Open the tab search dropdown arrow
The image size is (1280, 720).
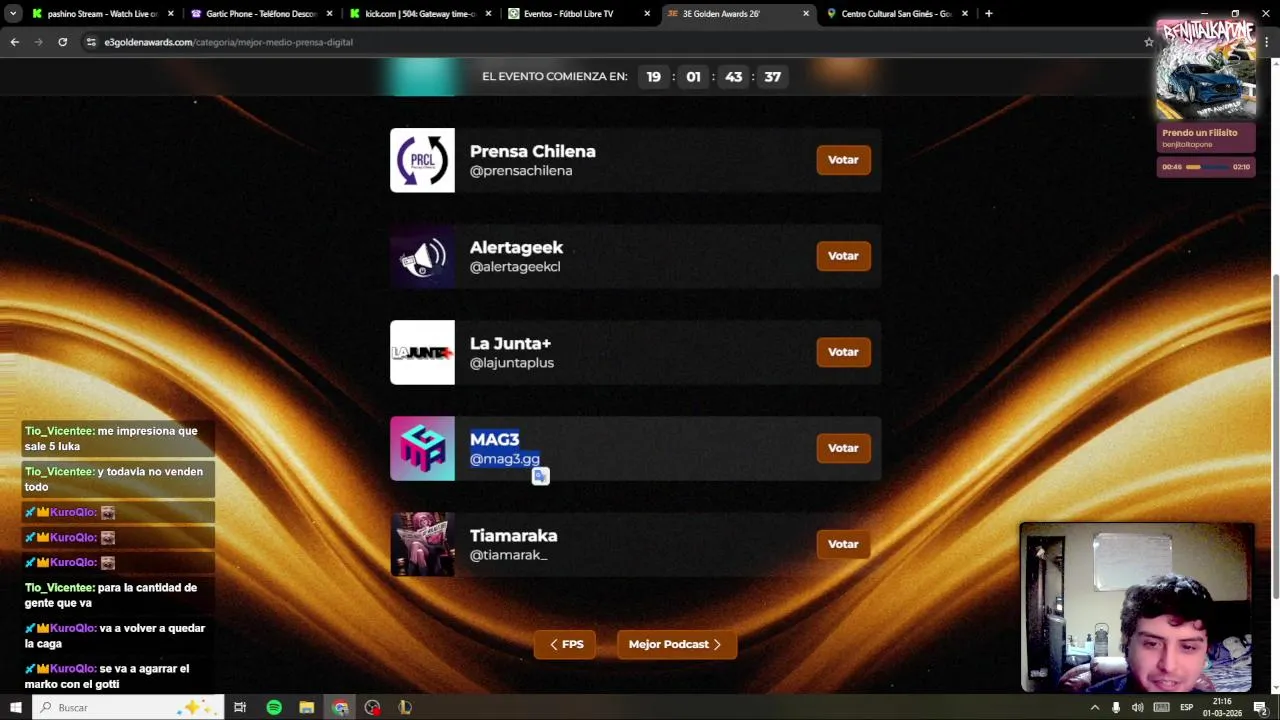coord(13,14)
